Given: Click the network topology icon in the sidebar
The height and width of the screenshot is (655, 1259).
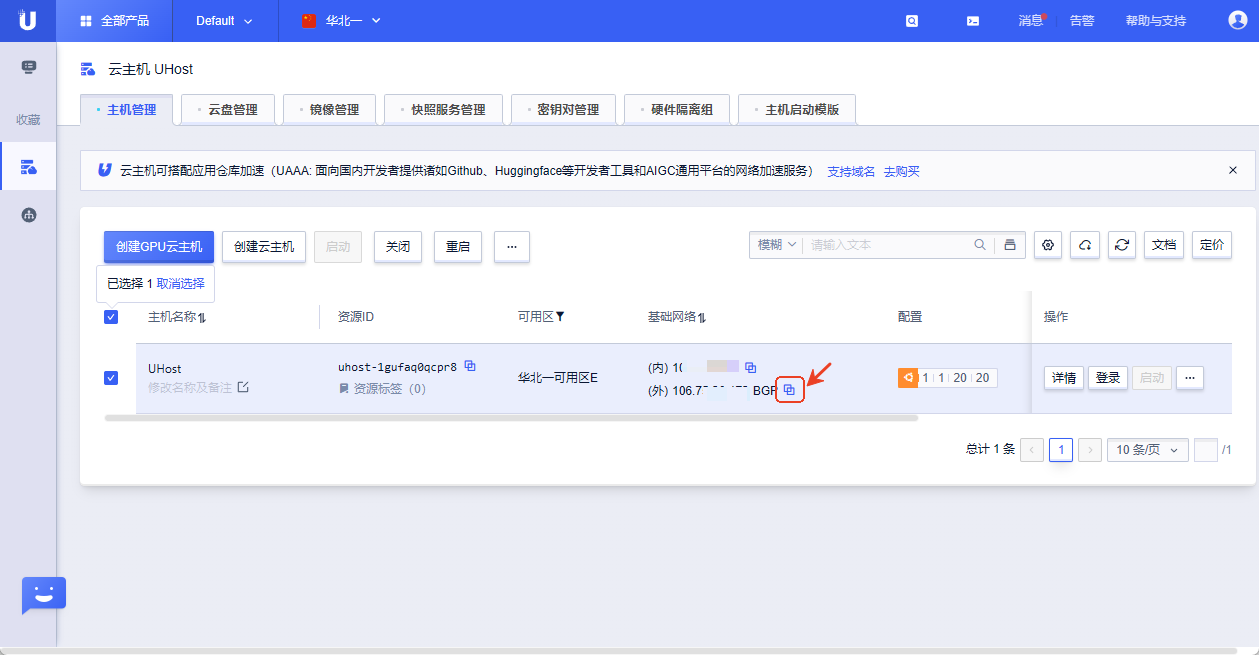Looking at the screenshot, I should pyautogui.click(x=28, y=214).
